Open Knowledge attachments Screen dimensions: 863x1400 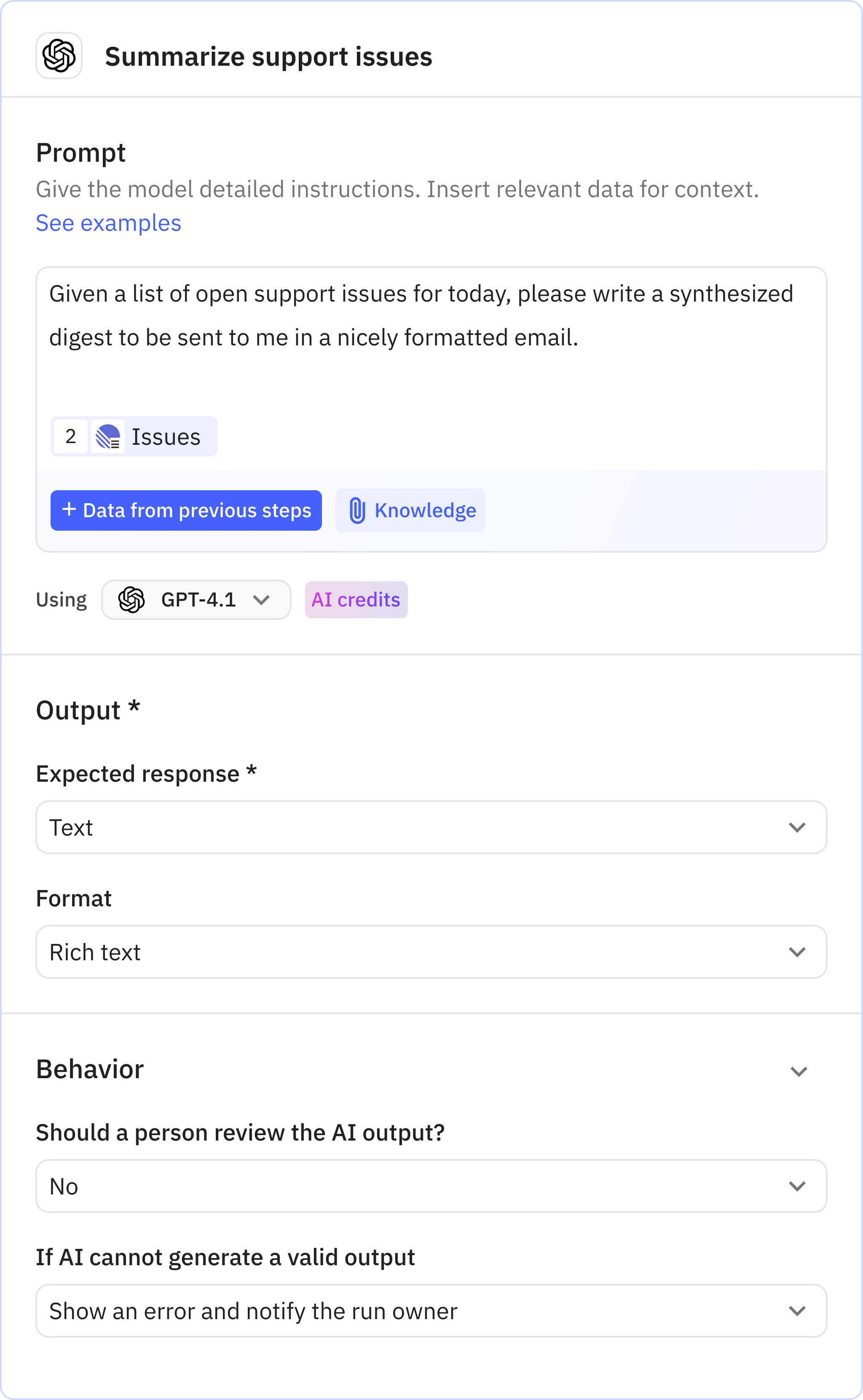pyautogui.click(x=410, y=510)
